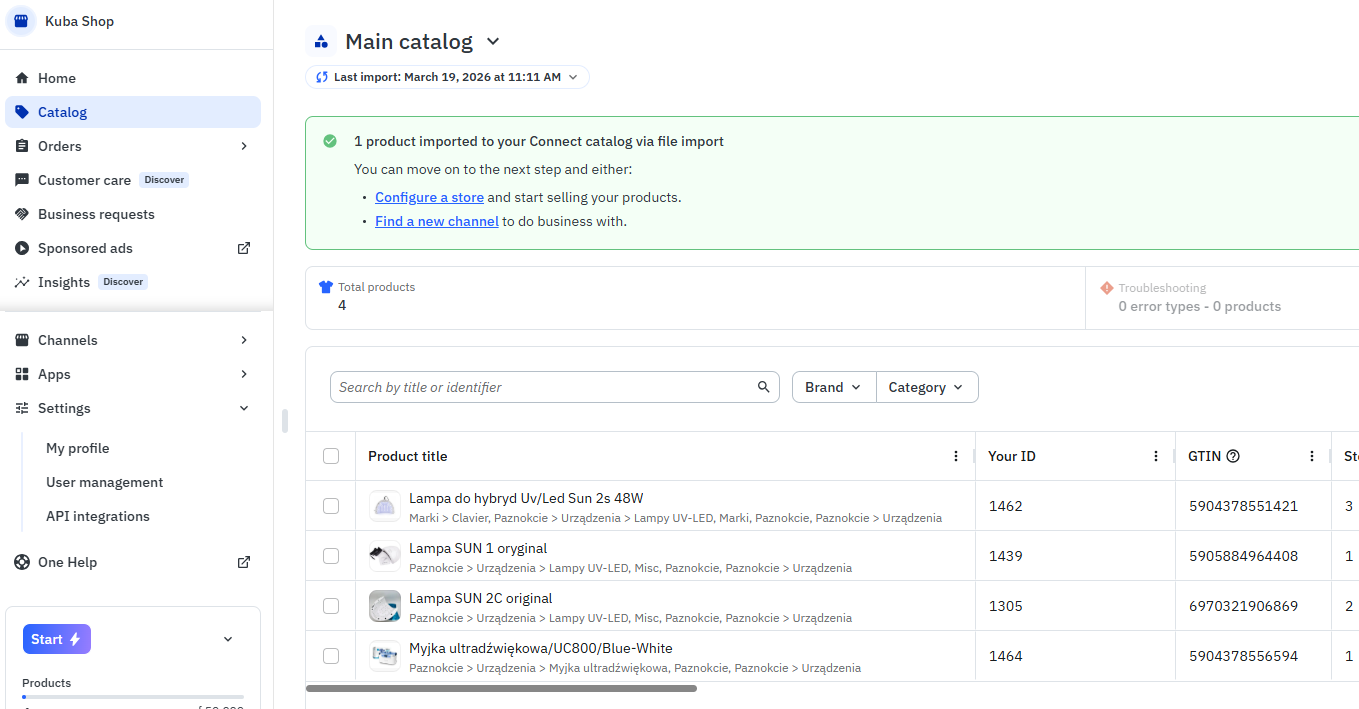Open the Brand filter dropdown
The width and height of the screenshot is (1359, 709).
pyautogui.click(x=833, y=387)
